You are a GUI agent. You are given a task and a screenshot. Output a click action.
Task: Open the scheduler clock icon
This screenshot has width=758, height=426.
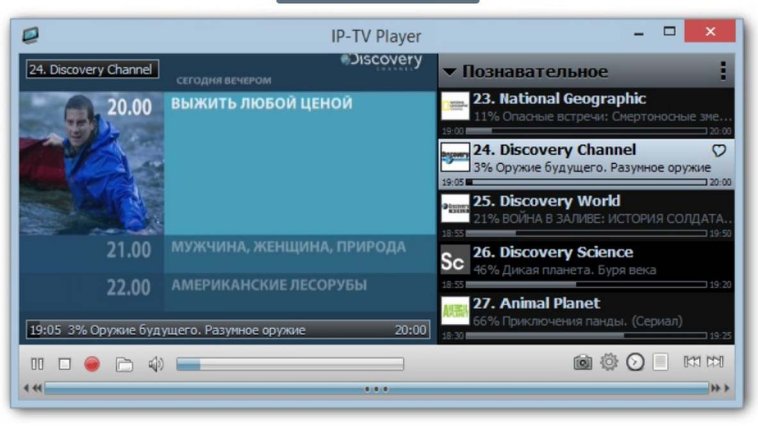(x=635, y=362)
